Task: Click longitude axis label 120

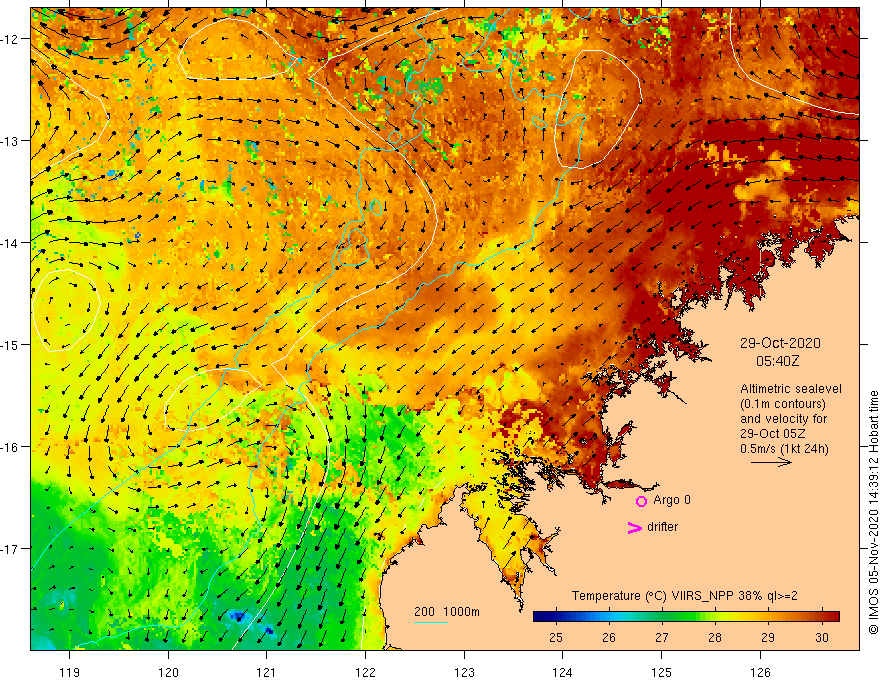Action: (168, 672)
